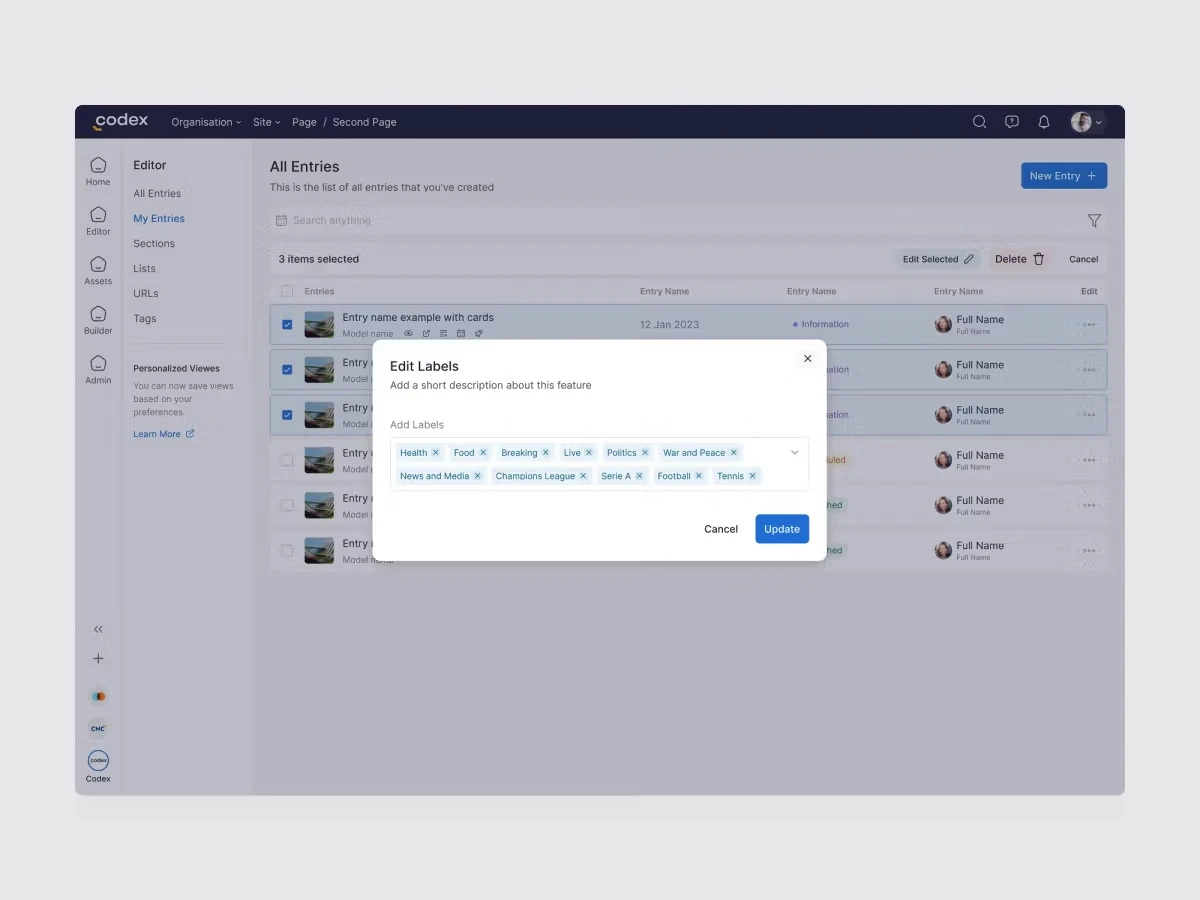Check the fourth entry's checkbox
Screen dimensions: 1200x900
point(287,460)
